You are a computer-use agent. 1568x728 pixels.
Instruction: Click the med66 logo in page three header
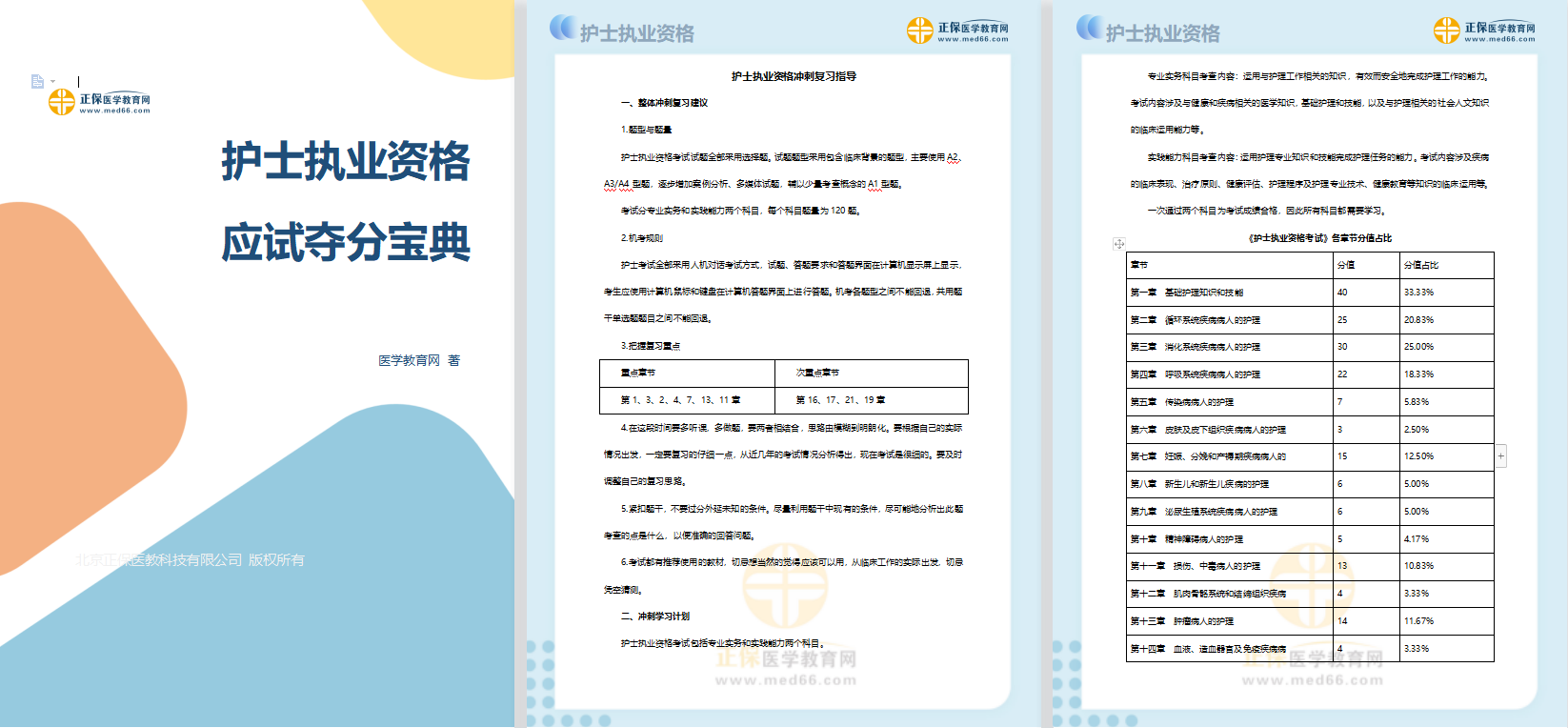tap(1484, 31)
